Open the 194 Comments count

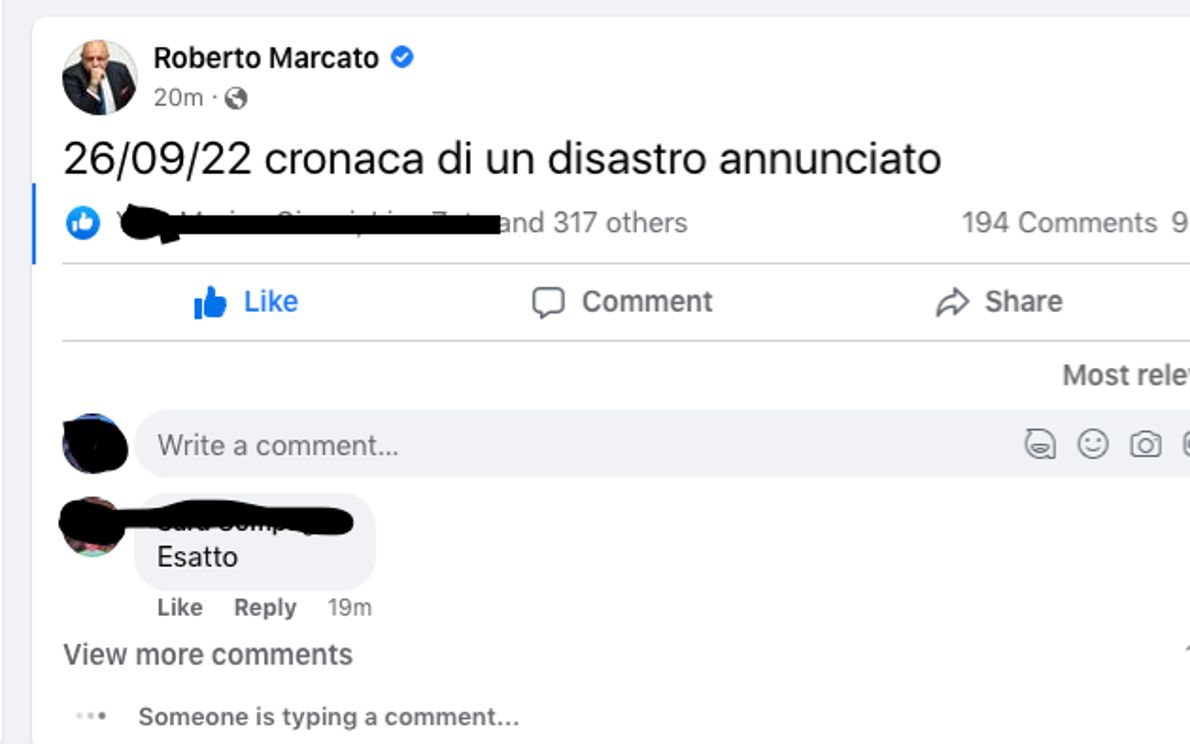(1059, 223)
